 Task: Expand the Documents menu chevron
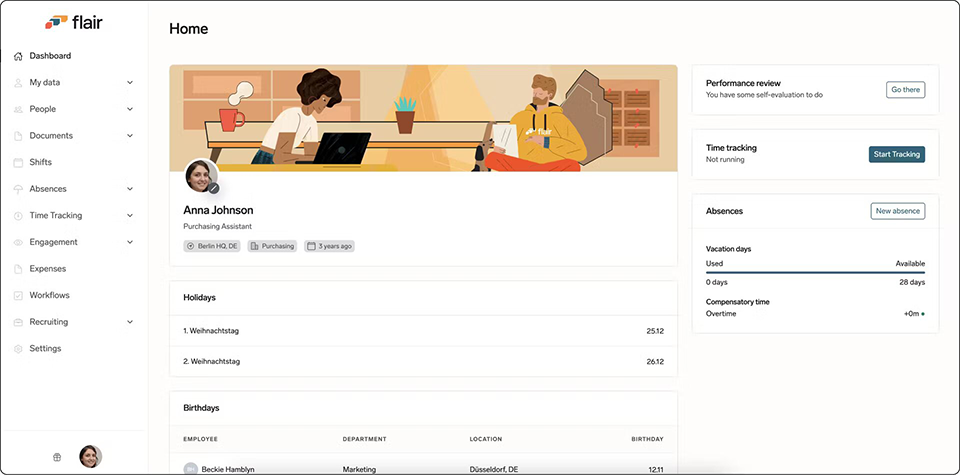(130, 136)
